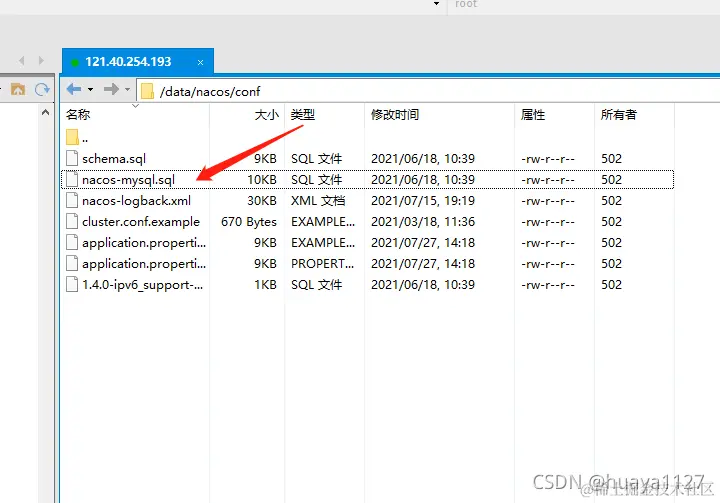Click the 2021/07/15, 19:19 date cell
720x503 pixels.
click(423, 201)
